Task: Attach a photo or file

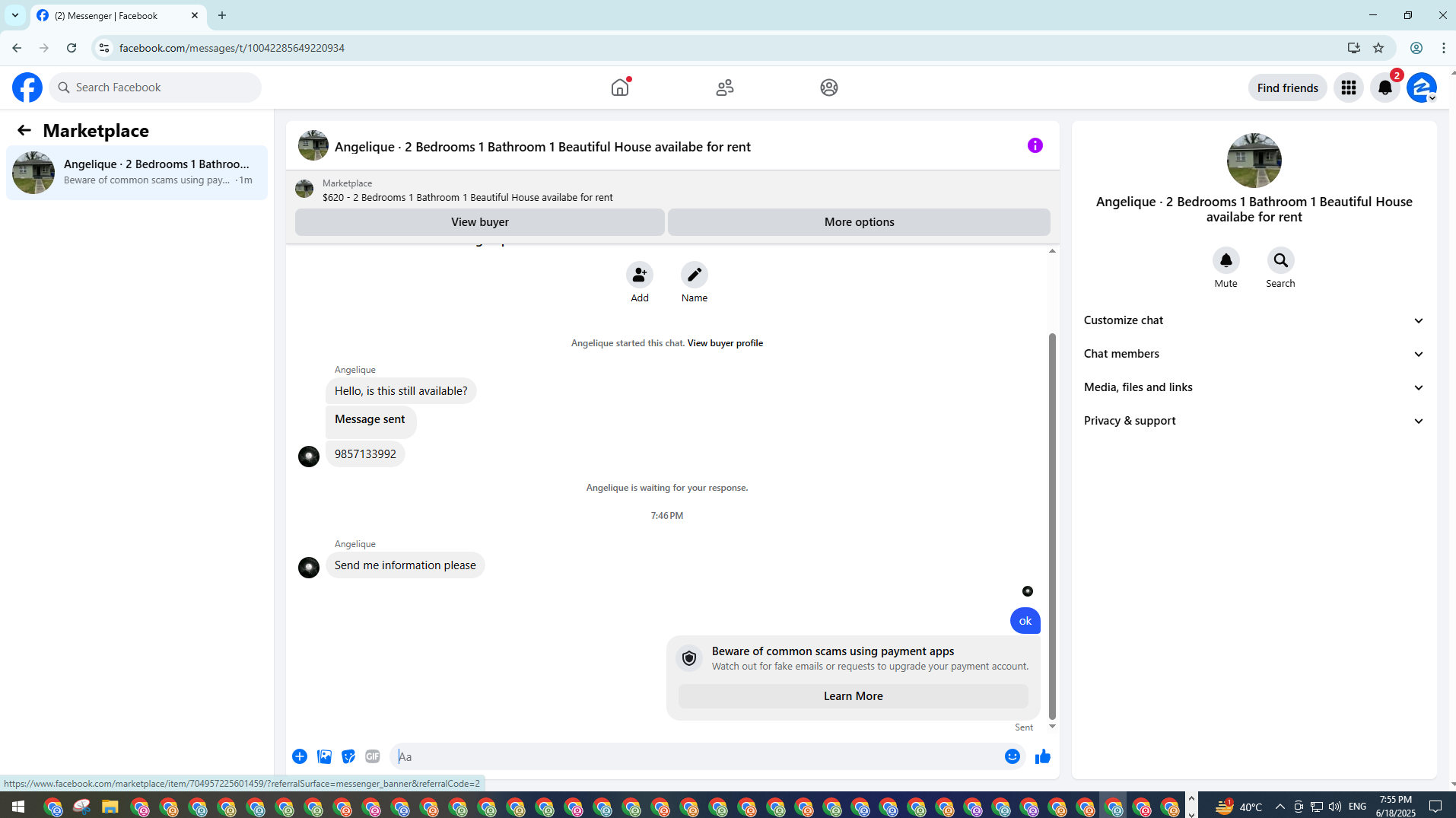Action: [324, 756]
